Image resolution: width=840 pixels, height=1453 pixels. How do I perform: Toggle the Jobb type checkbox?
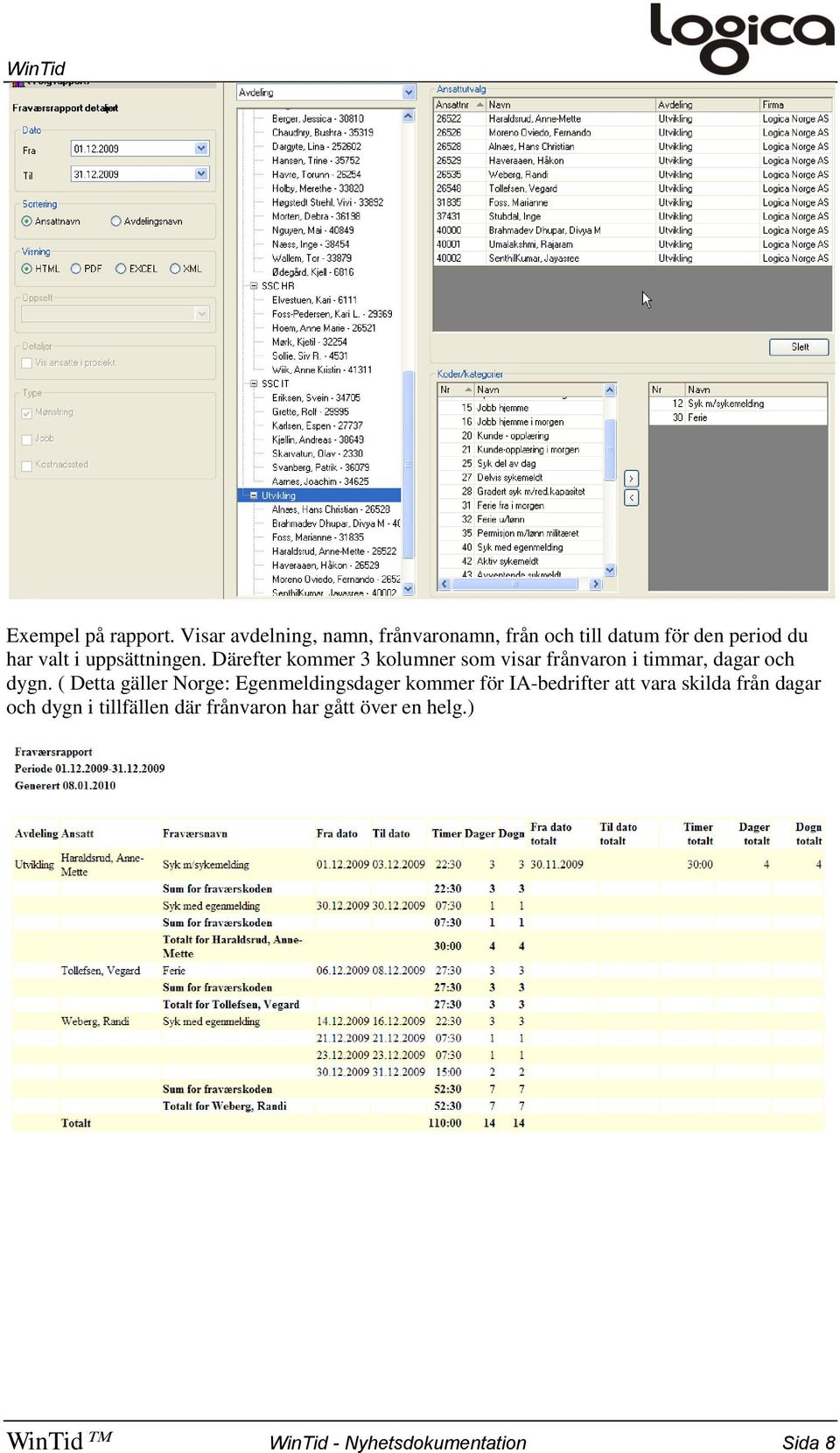point(26,439)
